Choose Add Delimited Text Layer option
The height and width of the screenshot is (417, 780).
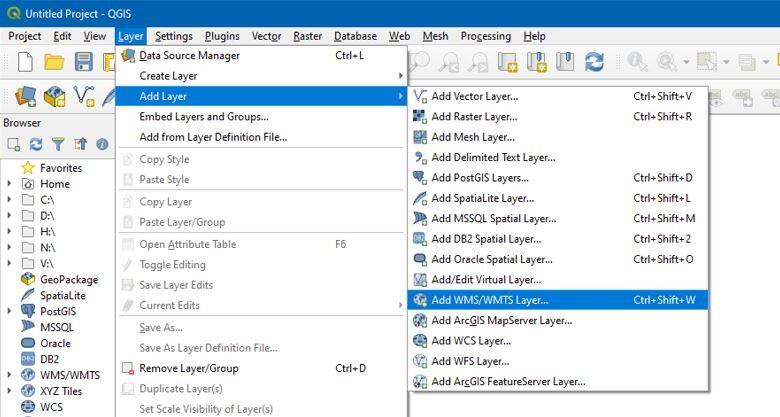coord(558,157)
